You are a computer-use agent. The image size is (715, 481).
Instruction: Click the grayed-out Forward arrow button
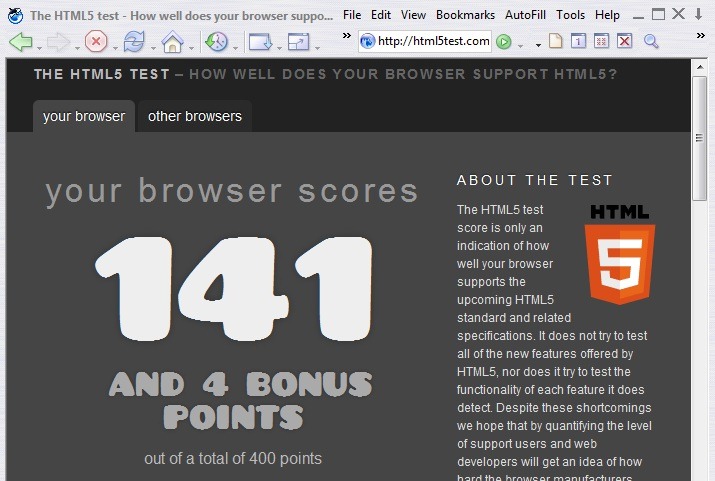pyautogui.click(x=58, y=42)
